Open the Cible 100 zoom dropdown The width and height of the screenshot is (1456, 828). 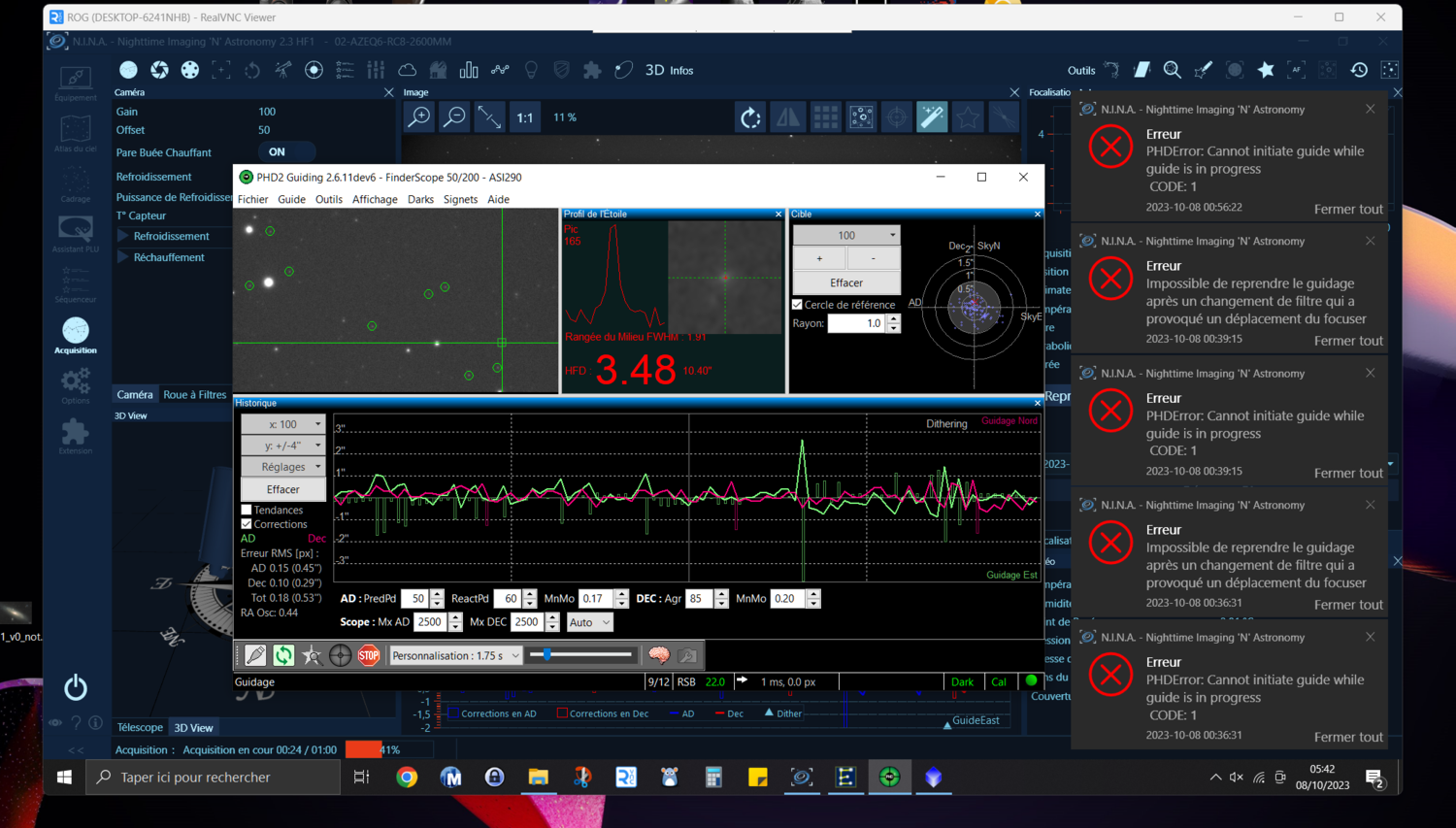(x=846, y=235)
